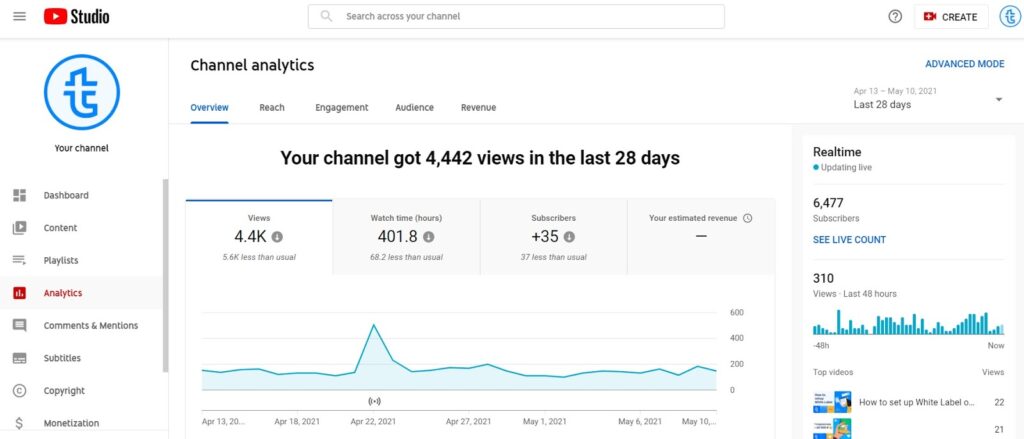Open Playlists in the sidebar
Viewport: 1024px width, 439px height.
tap(61, 261)
